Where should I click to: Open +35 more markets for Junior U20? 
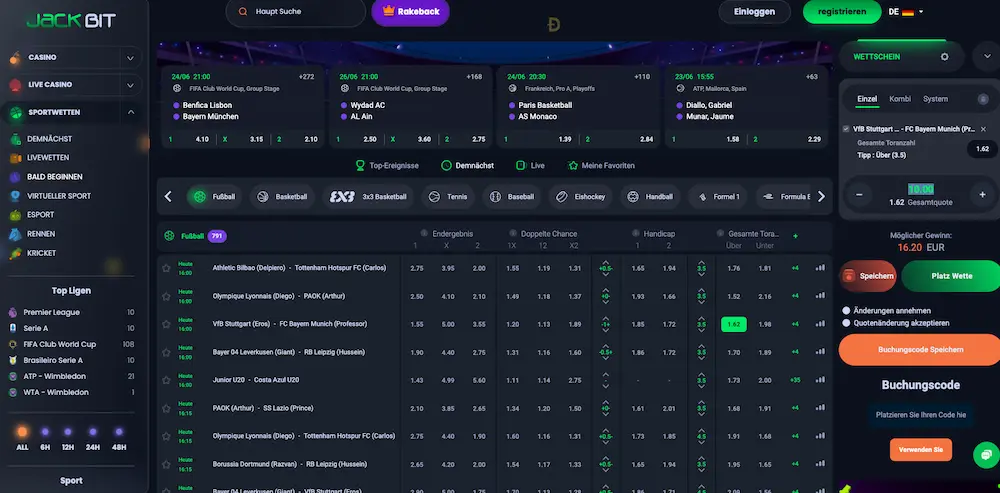[x=795, y=380]
